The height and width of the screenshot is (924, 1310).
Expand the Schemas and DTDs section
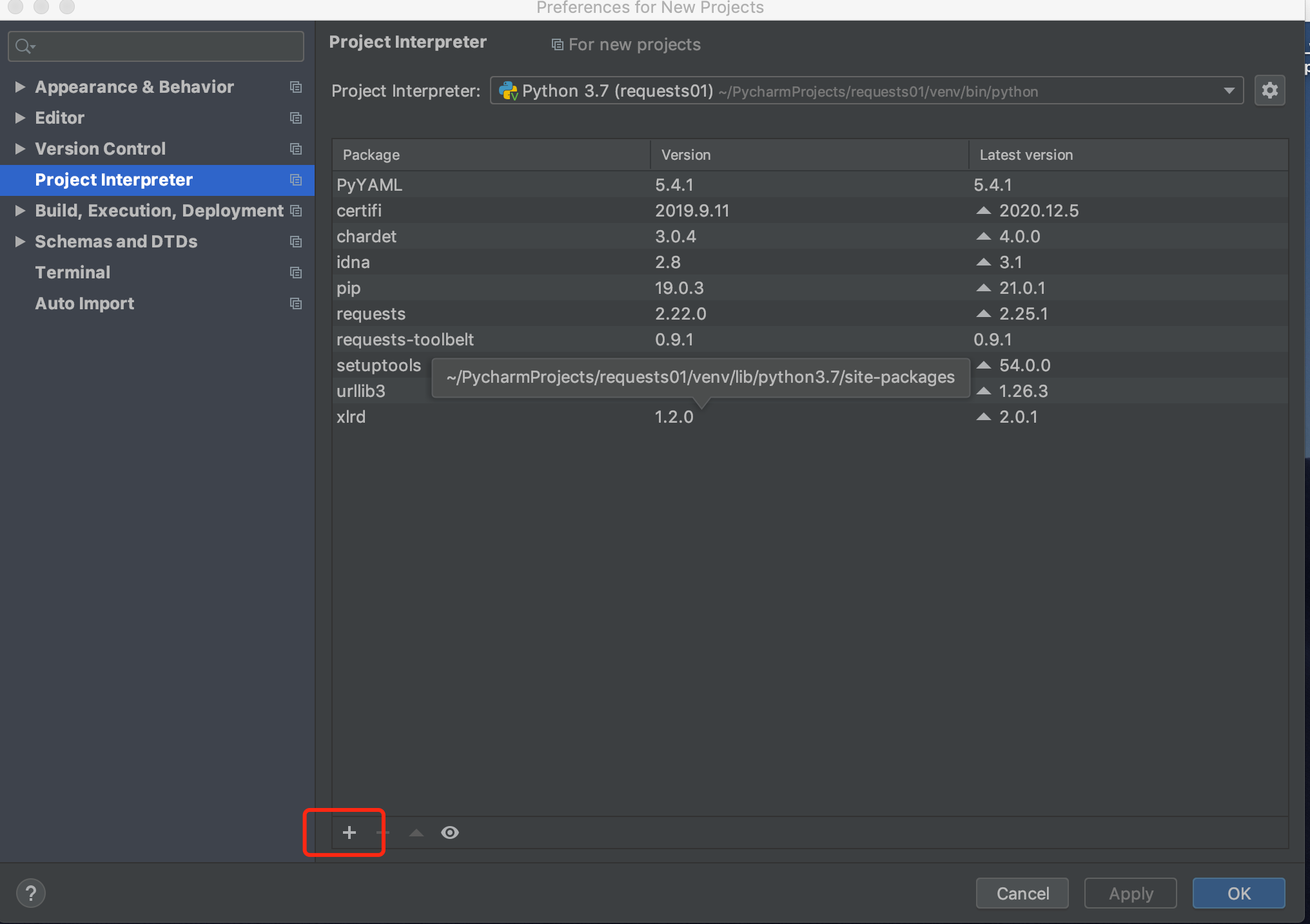point(20,242)
